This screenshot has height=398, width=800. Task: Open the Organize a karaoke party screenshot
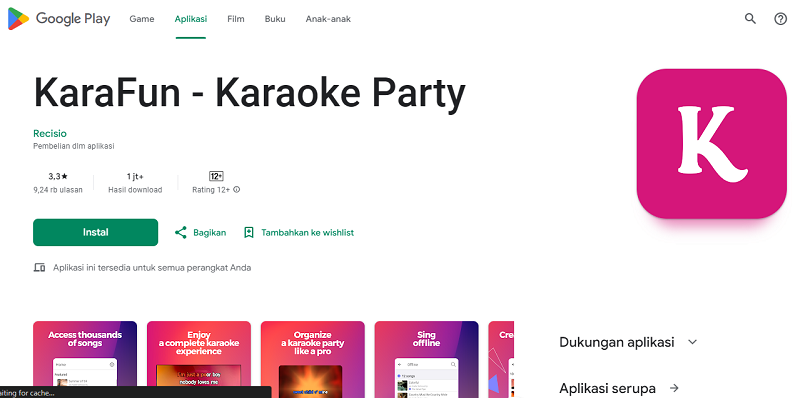tap(313, 359)
